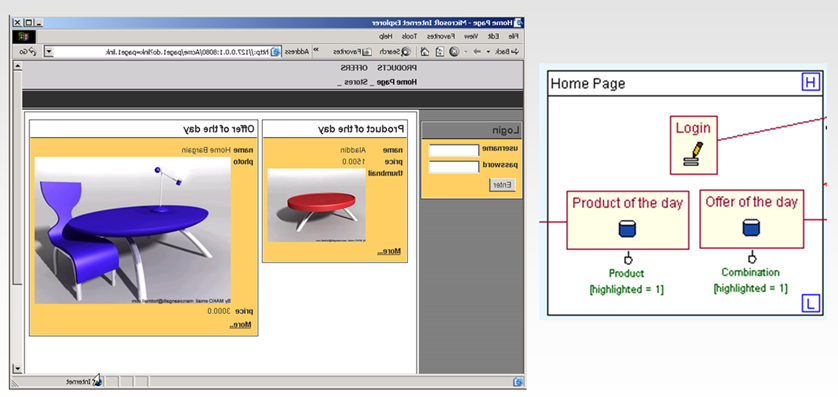Click the Forward arrow toolbar button
Screen dimensions: 838x397
coord(477,51)
